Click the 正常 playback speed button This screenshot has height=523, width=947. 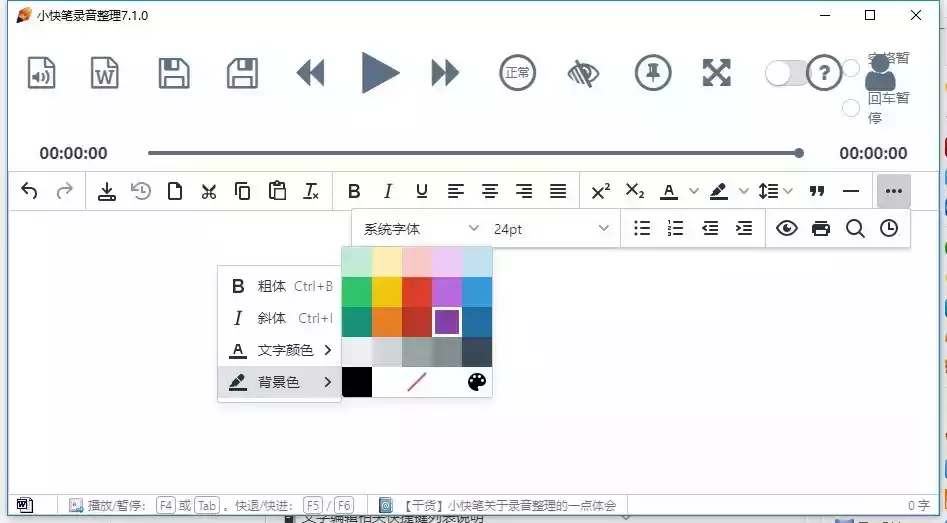point(518,73)
